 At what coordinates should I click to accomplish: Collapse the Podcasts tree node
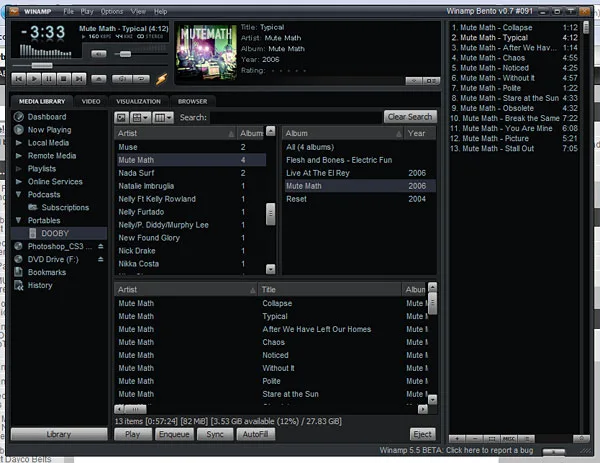pyautogui.click(x=18, y=194)
